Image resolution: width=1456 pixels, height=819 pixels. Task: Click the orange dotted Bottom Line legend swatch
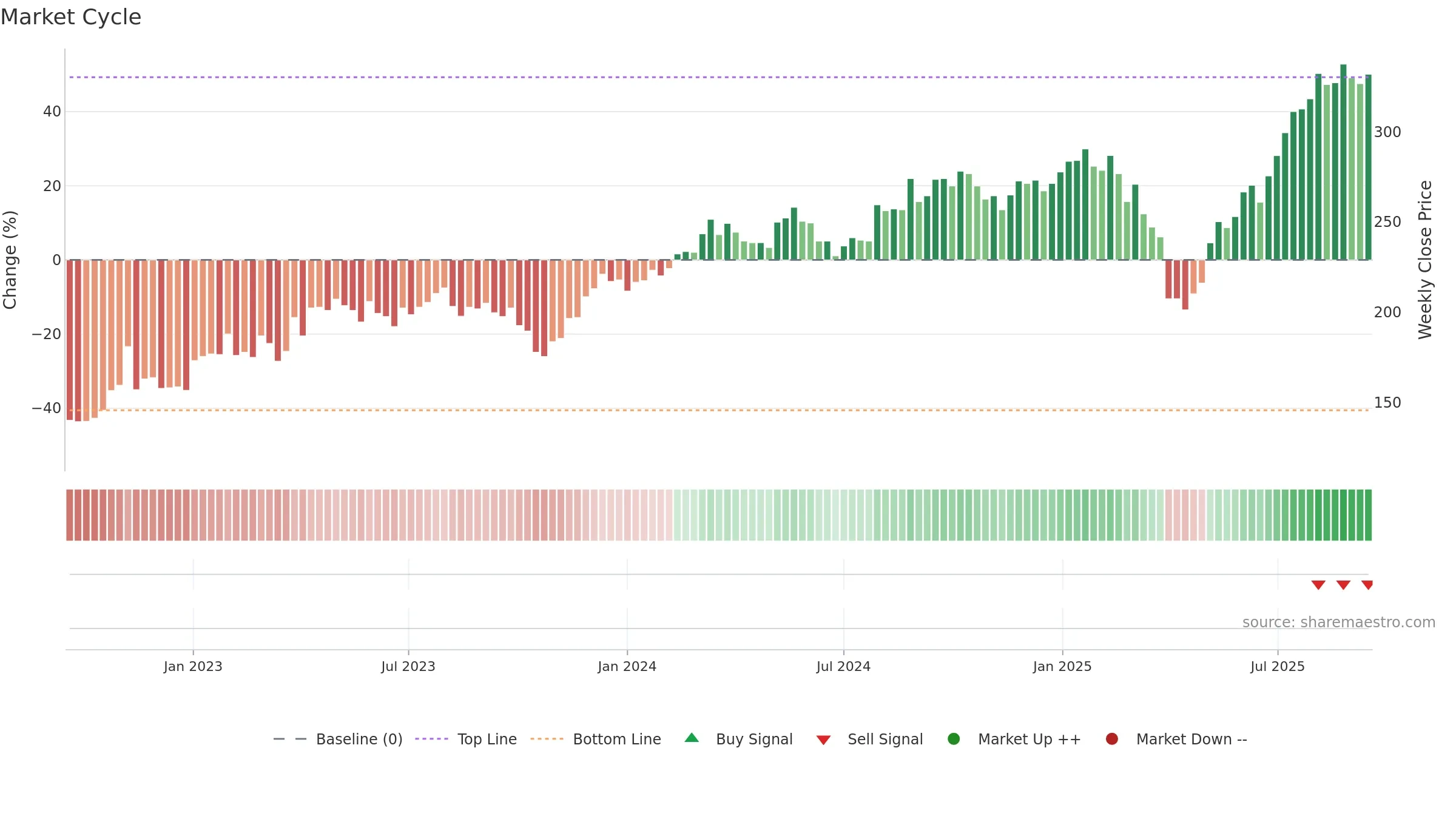[x=547, y=739]
